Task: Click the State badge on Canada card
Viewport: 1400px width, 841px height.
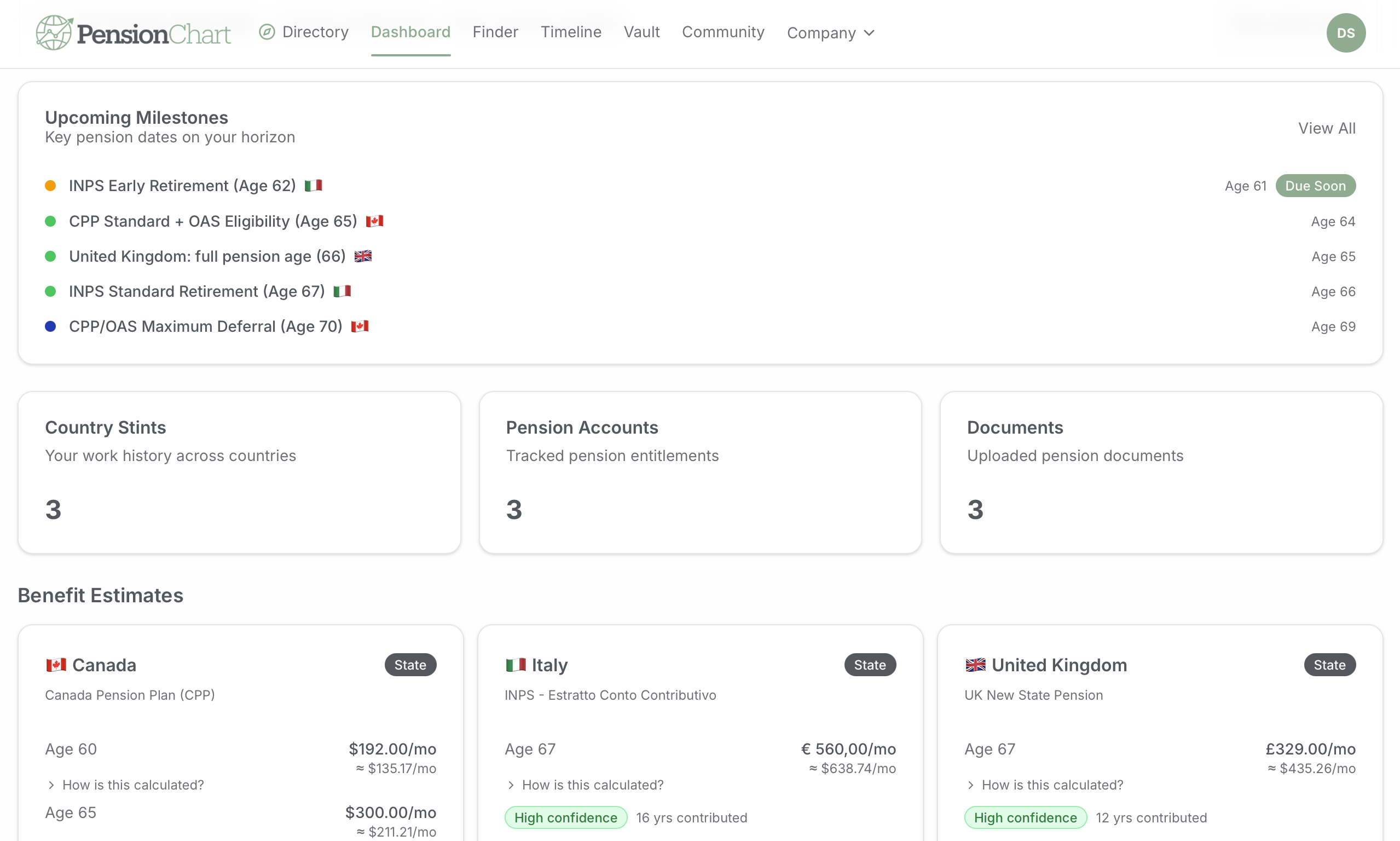Action: pos(410,665)
